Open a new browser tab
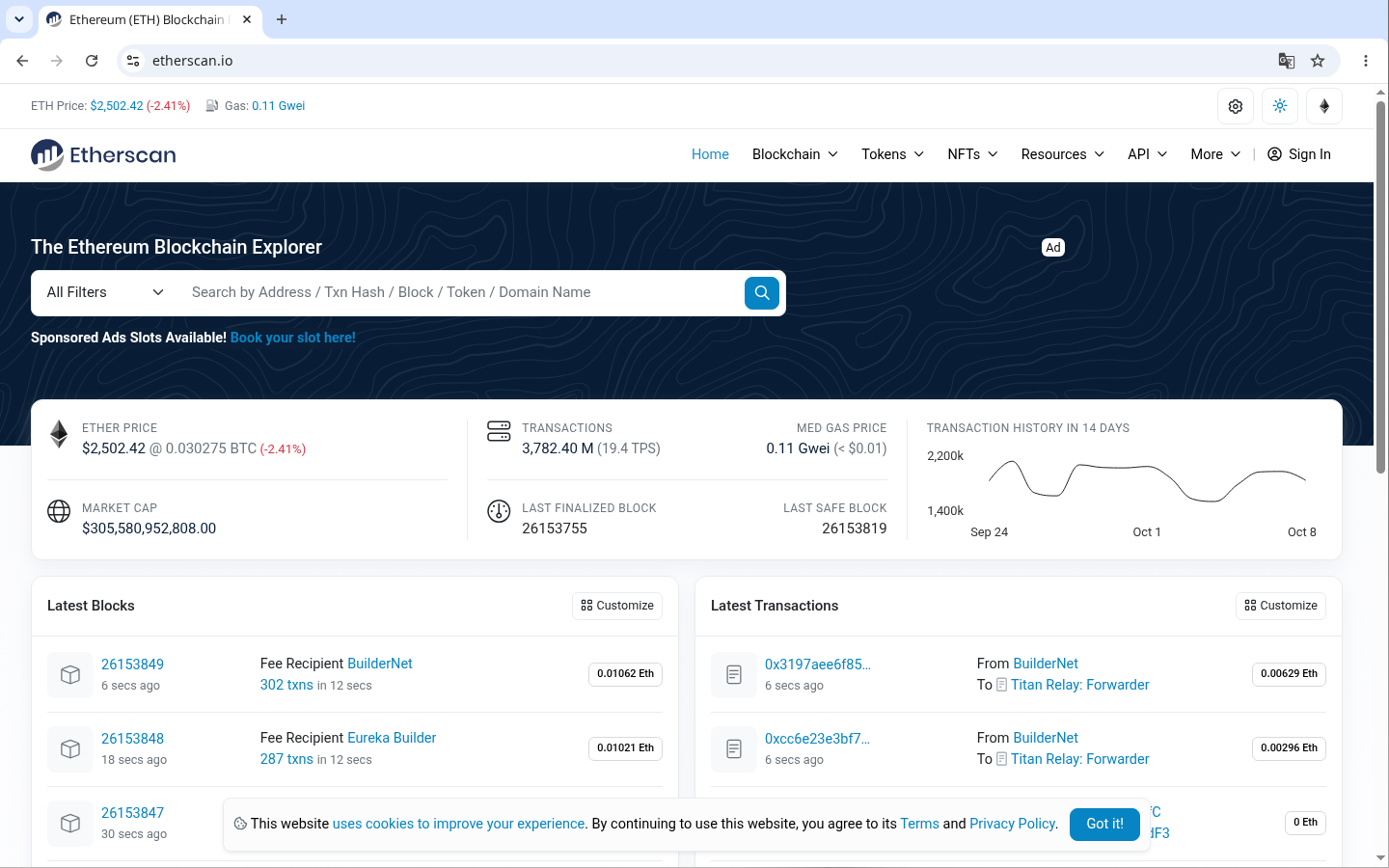This screenshot has width=1389, height=868. 282,19
